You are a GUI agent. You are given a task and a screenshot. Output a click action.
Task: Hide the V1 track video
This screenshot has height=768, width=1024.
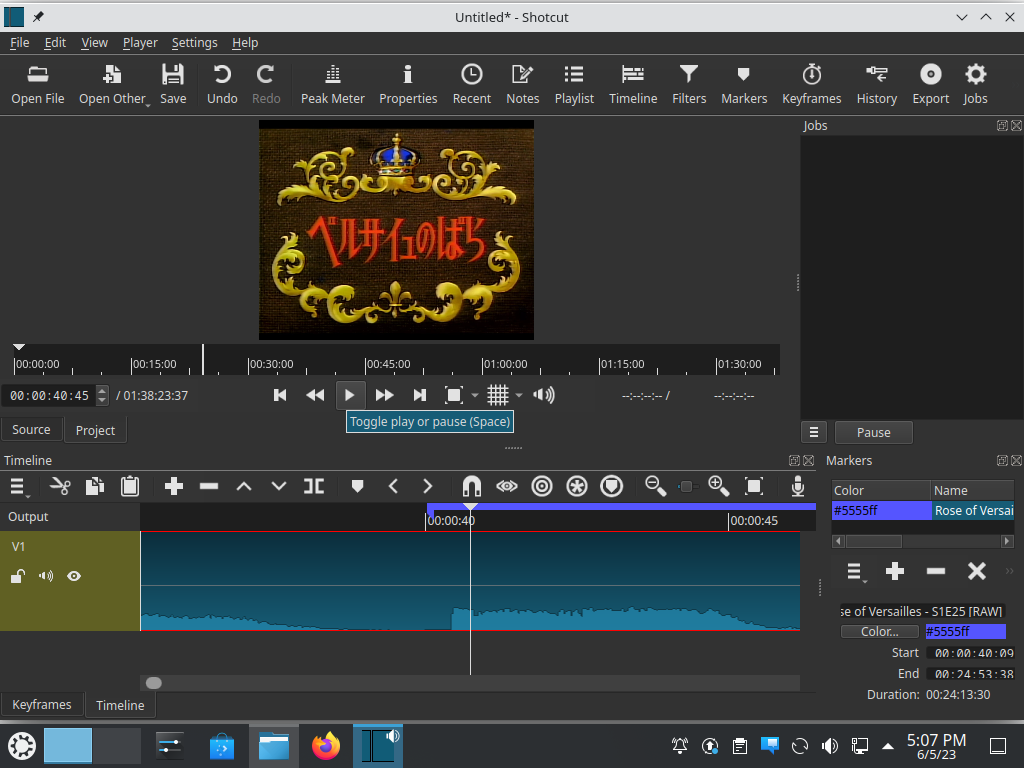[x=74, y=576]
